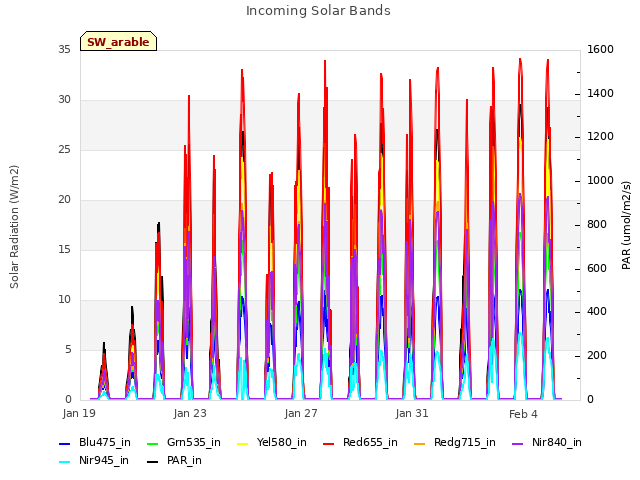Click the black PAR_in legend swatch
This screenshot has height=480, width=640.
[x=152, y=462]
